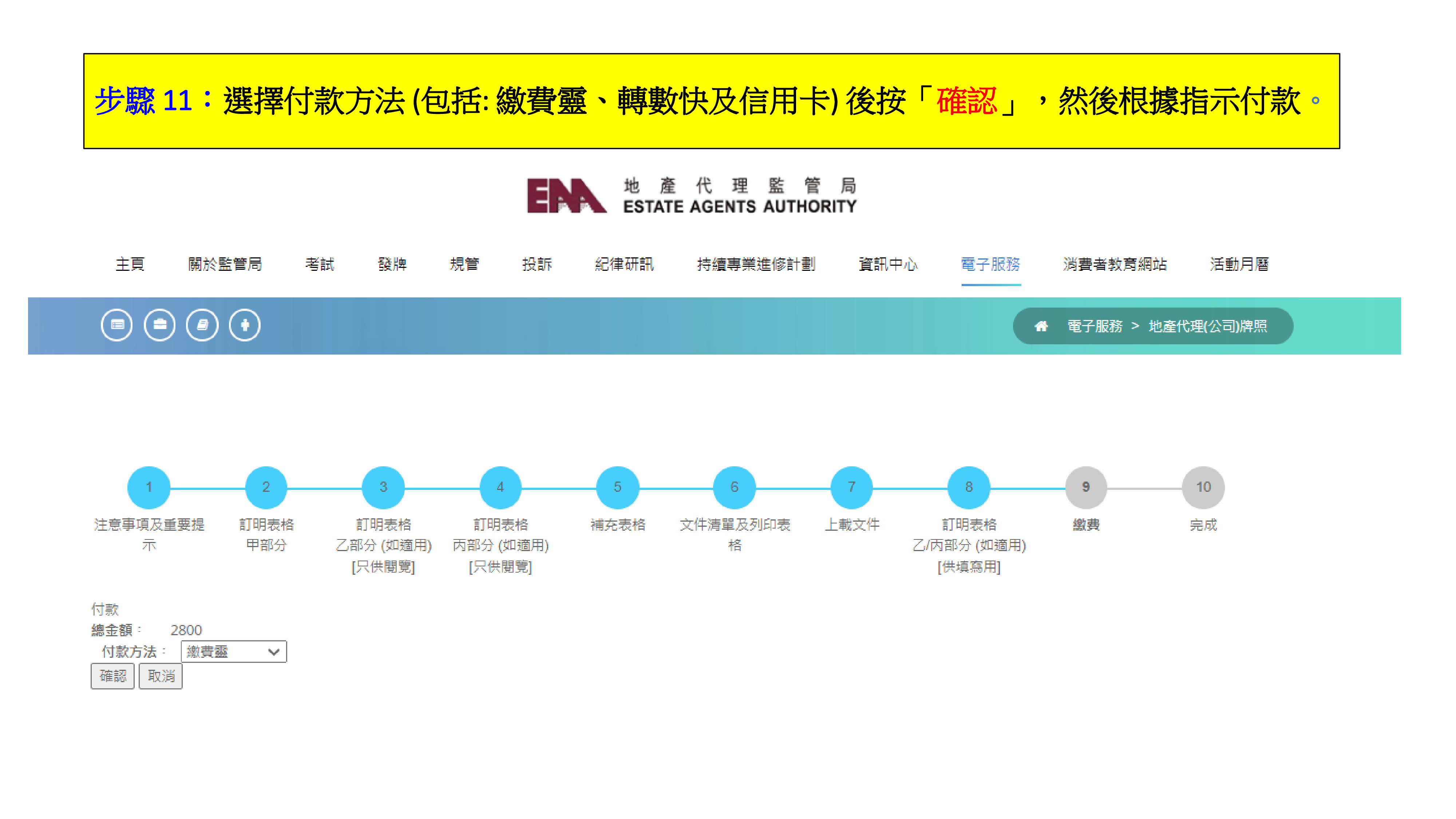
Task: Click the person circular icon
Action: [245, 325]
